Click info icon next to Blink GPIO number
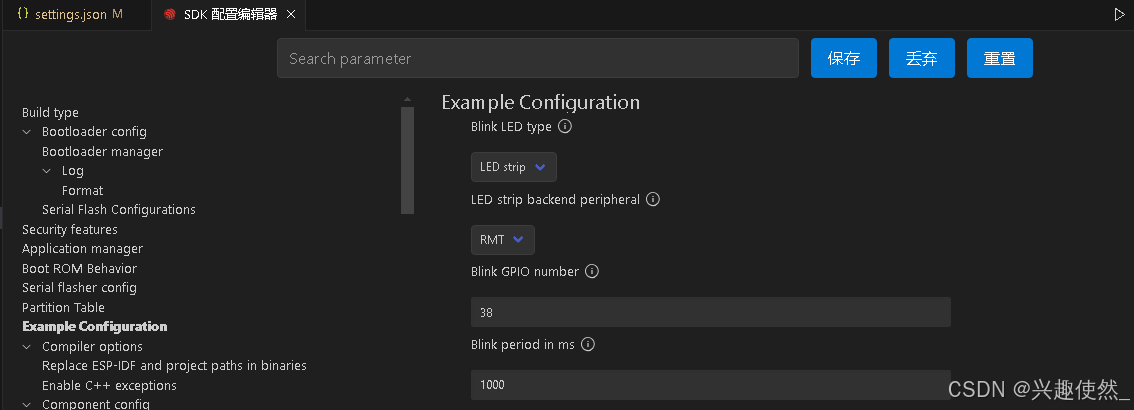 591,271
